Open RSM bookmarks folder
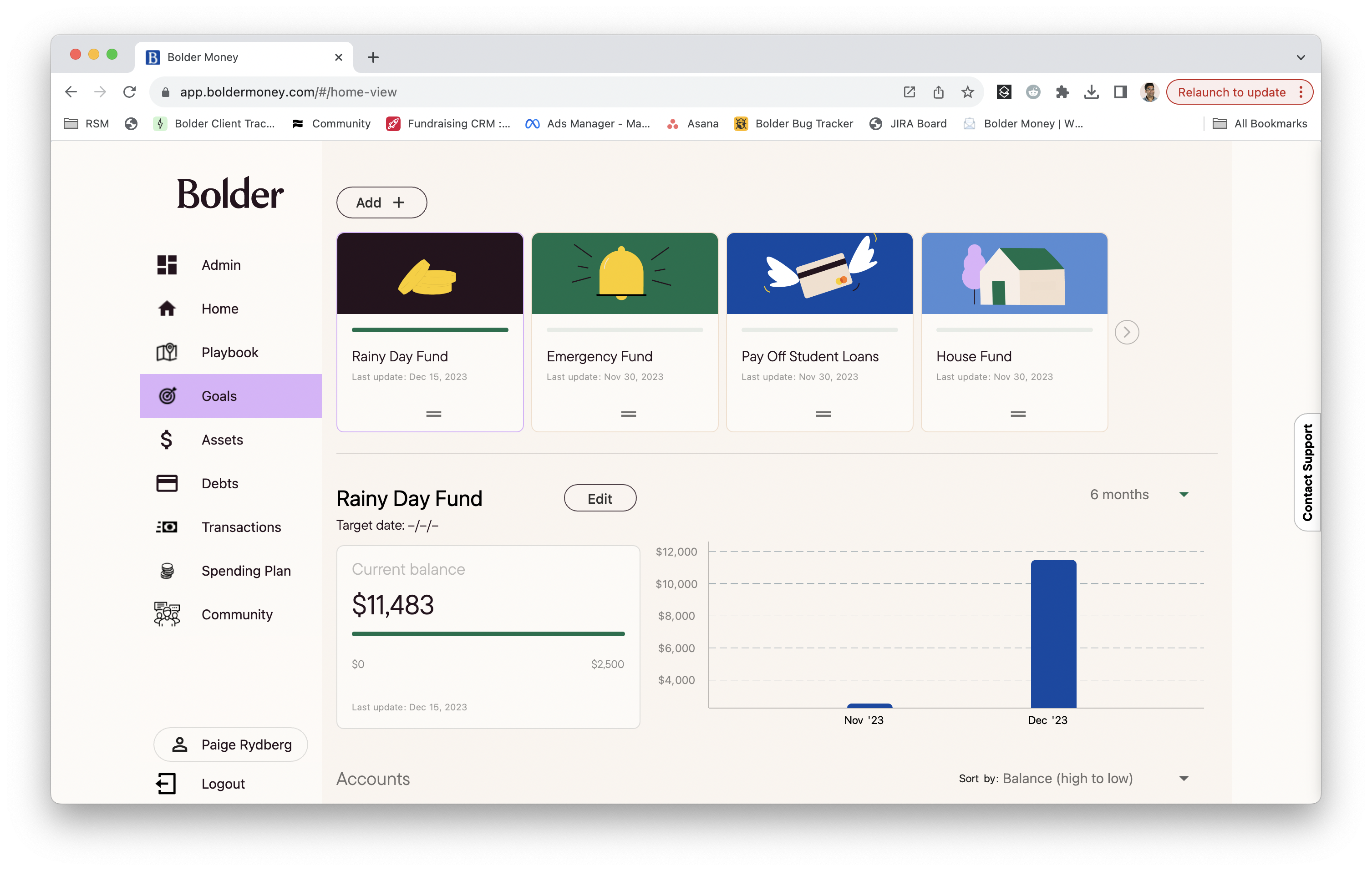The width and height of the screenshot is (1372, 871). (86, 124)
